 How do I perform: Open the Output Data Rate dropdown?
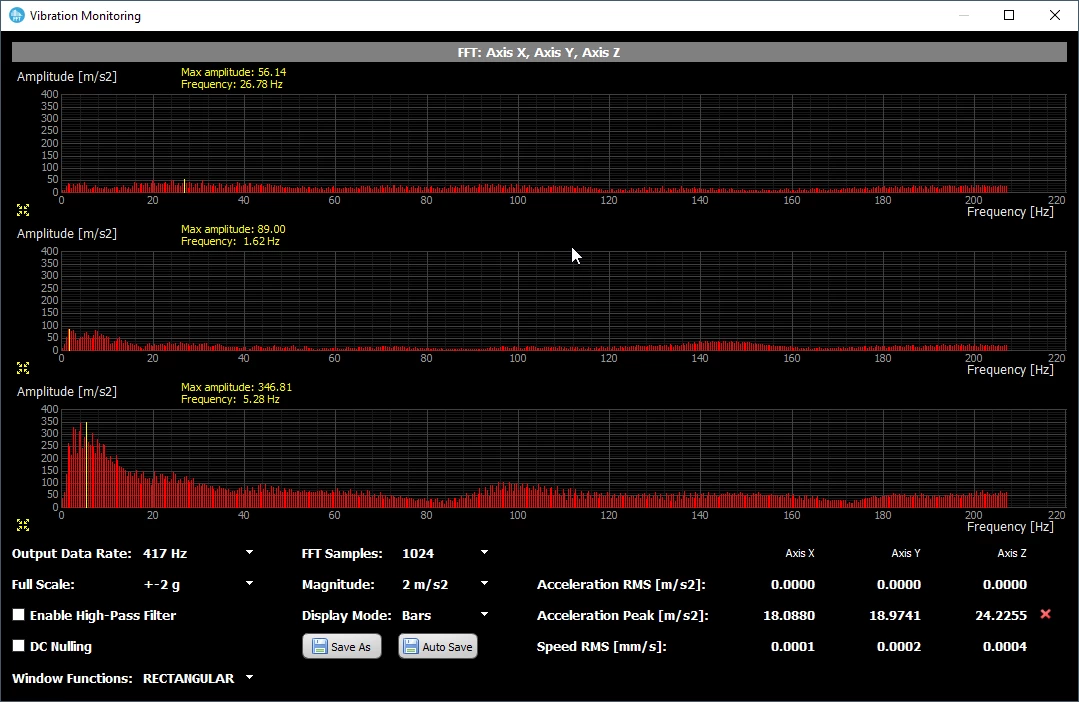pyautogui.click(x=198, y=553)
